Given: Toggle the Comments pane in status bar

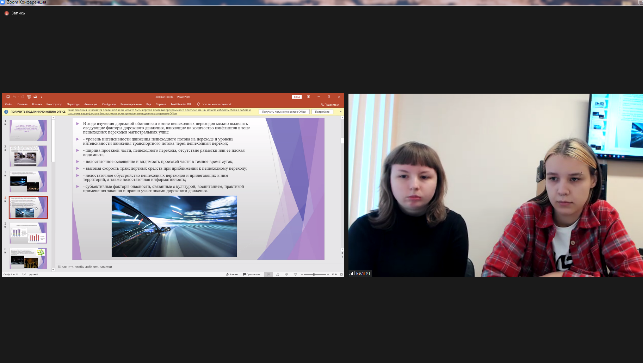Looking at the screenshot, I should (x=251, y=274).
